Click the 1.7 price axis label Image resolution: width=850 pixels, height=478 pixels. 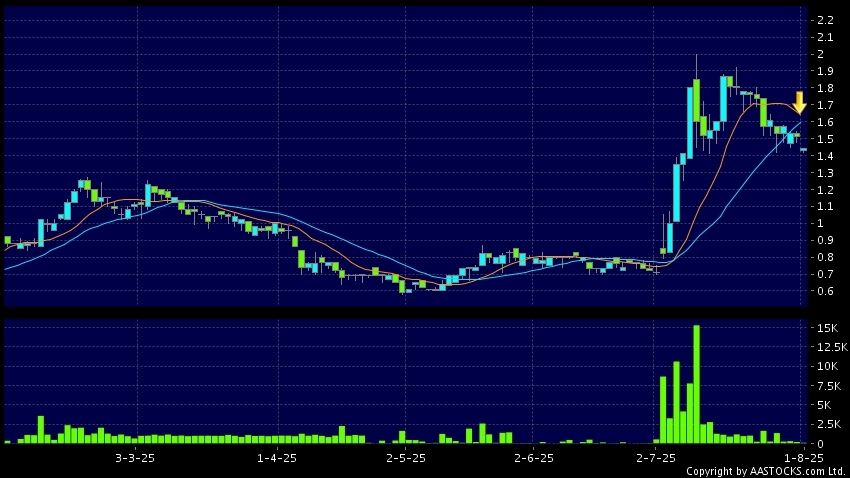[825, 105]
